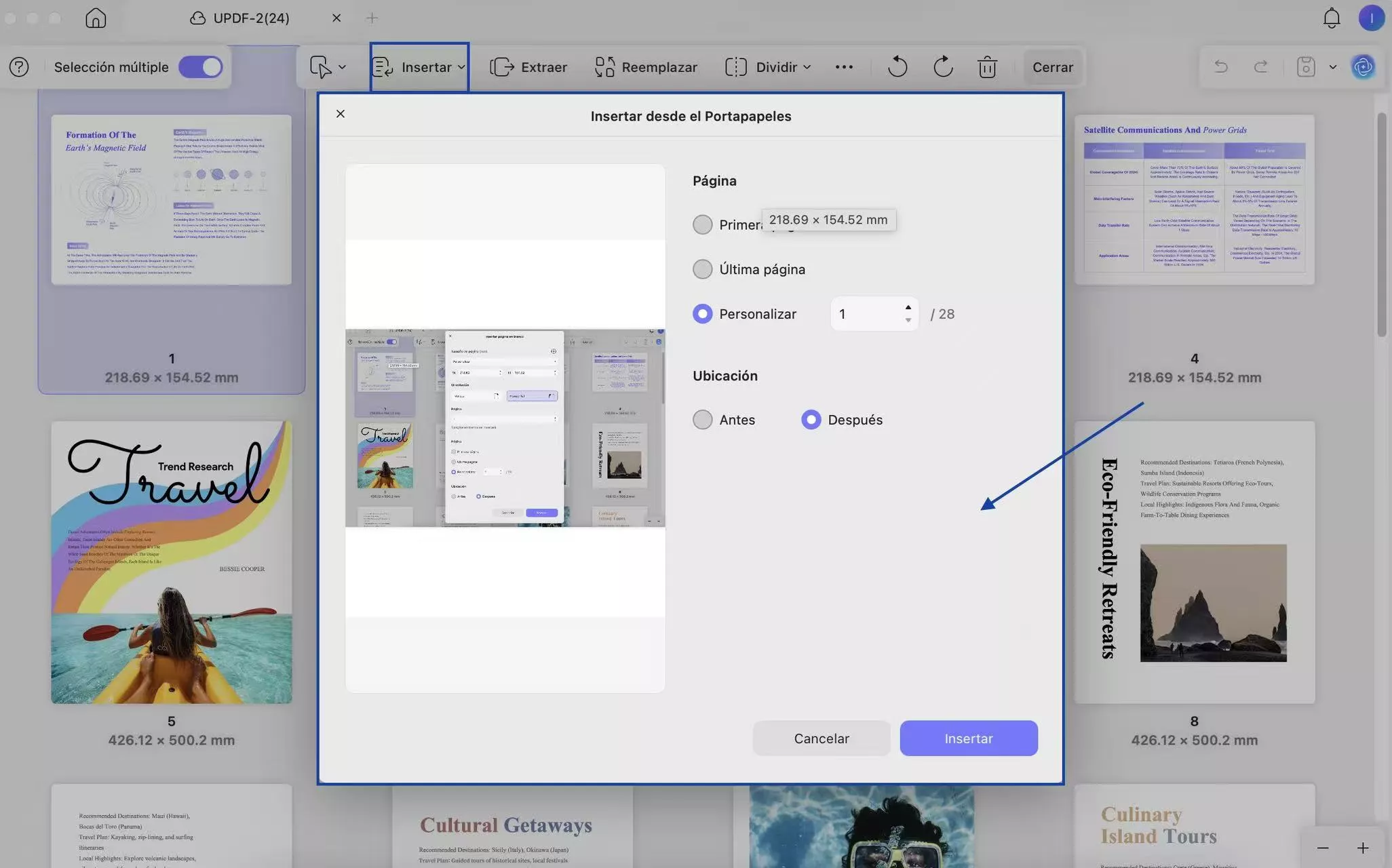
Task: Click the UPDF AI assistant icon
Action: point(1363,67)
